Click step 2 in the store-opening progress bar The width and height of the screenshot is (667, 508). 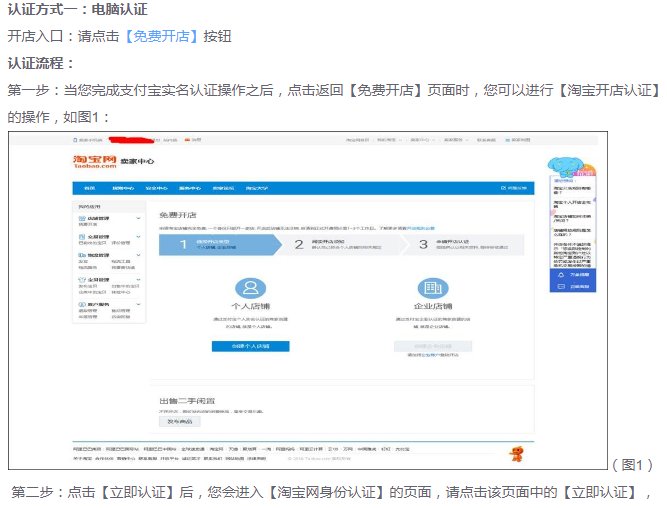(x=342, y=244)
